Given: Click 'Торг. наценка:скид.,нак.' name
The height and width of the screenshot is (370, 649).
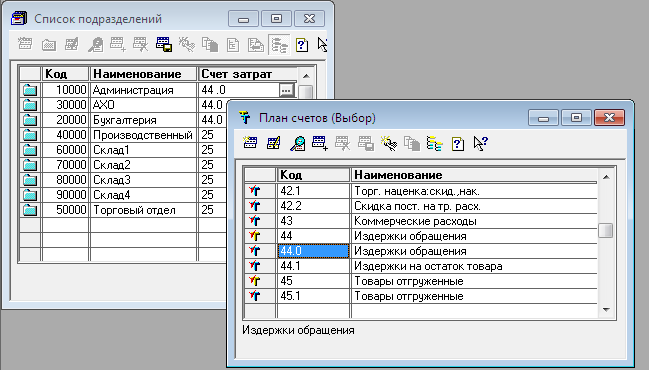Looking at the screenshot, I should click(x=416, y=191).
